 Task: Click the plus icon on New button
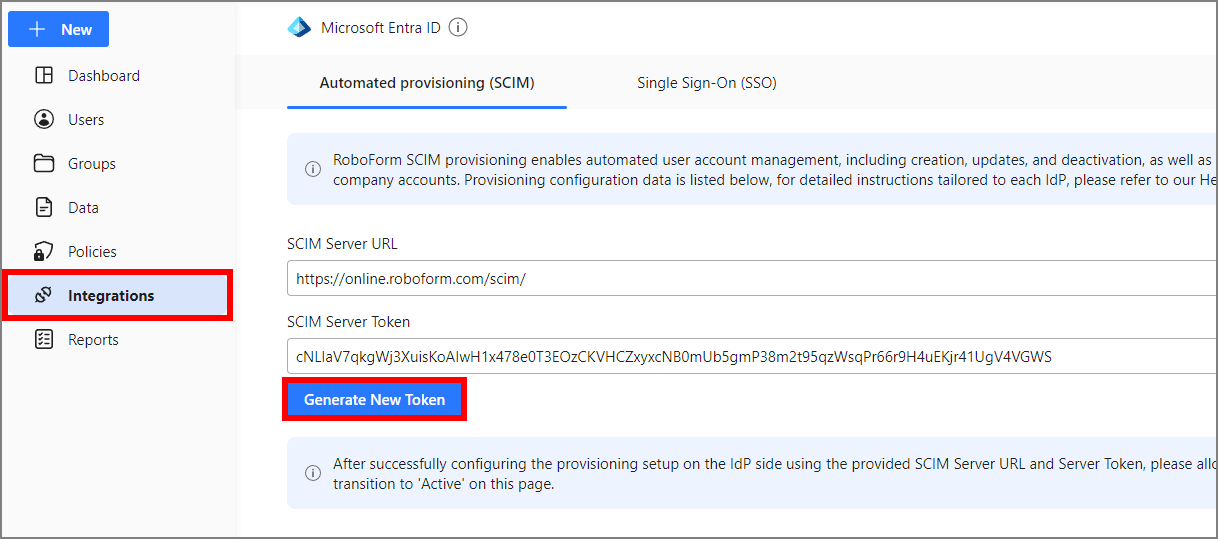point(37,29)
